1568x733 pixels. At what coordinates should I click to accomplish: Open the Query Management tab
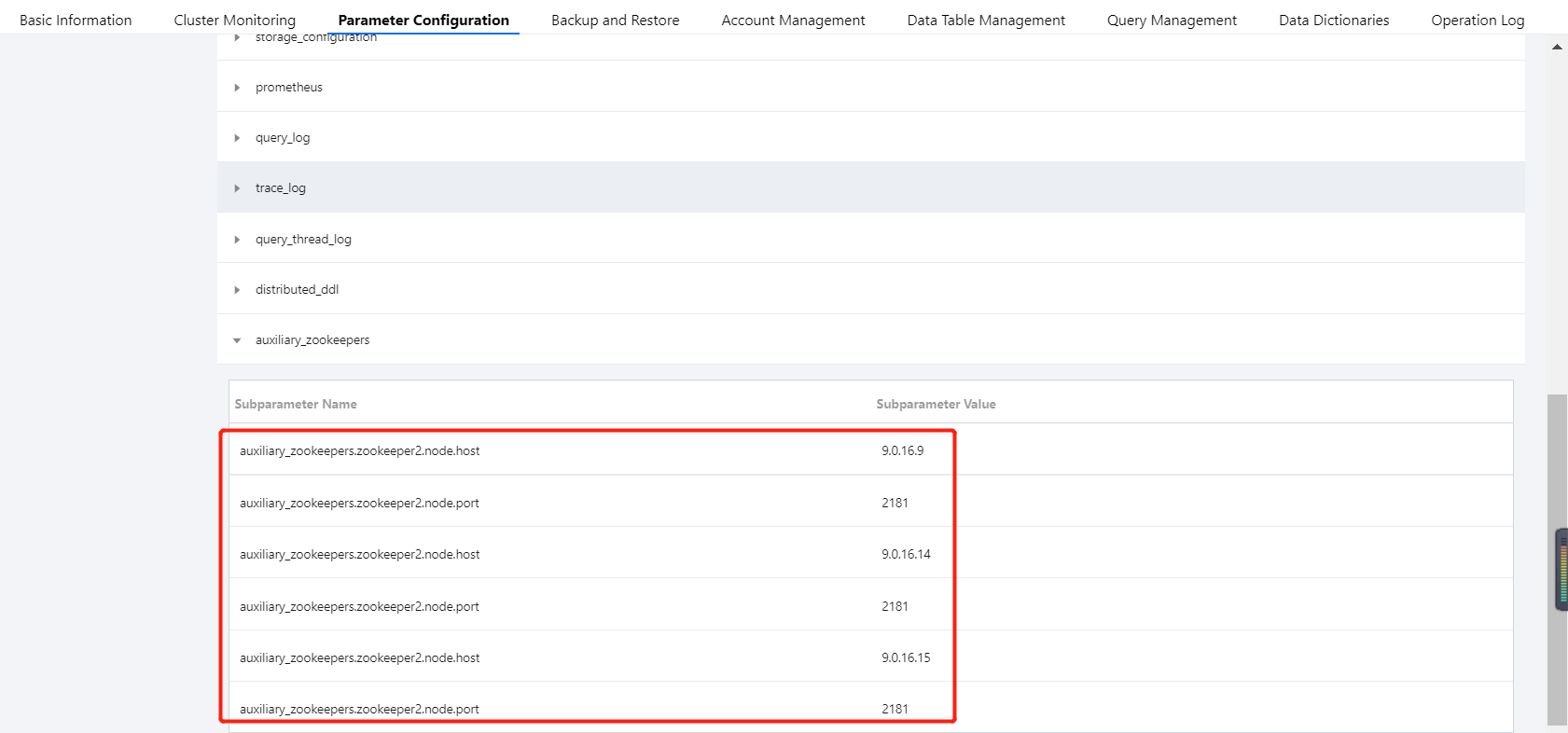[x=1172, y=20]
